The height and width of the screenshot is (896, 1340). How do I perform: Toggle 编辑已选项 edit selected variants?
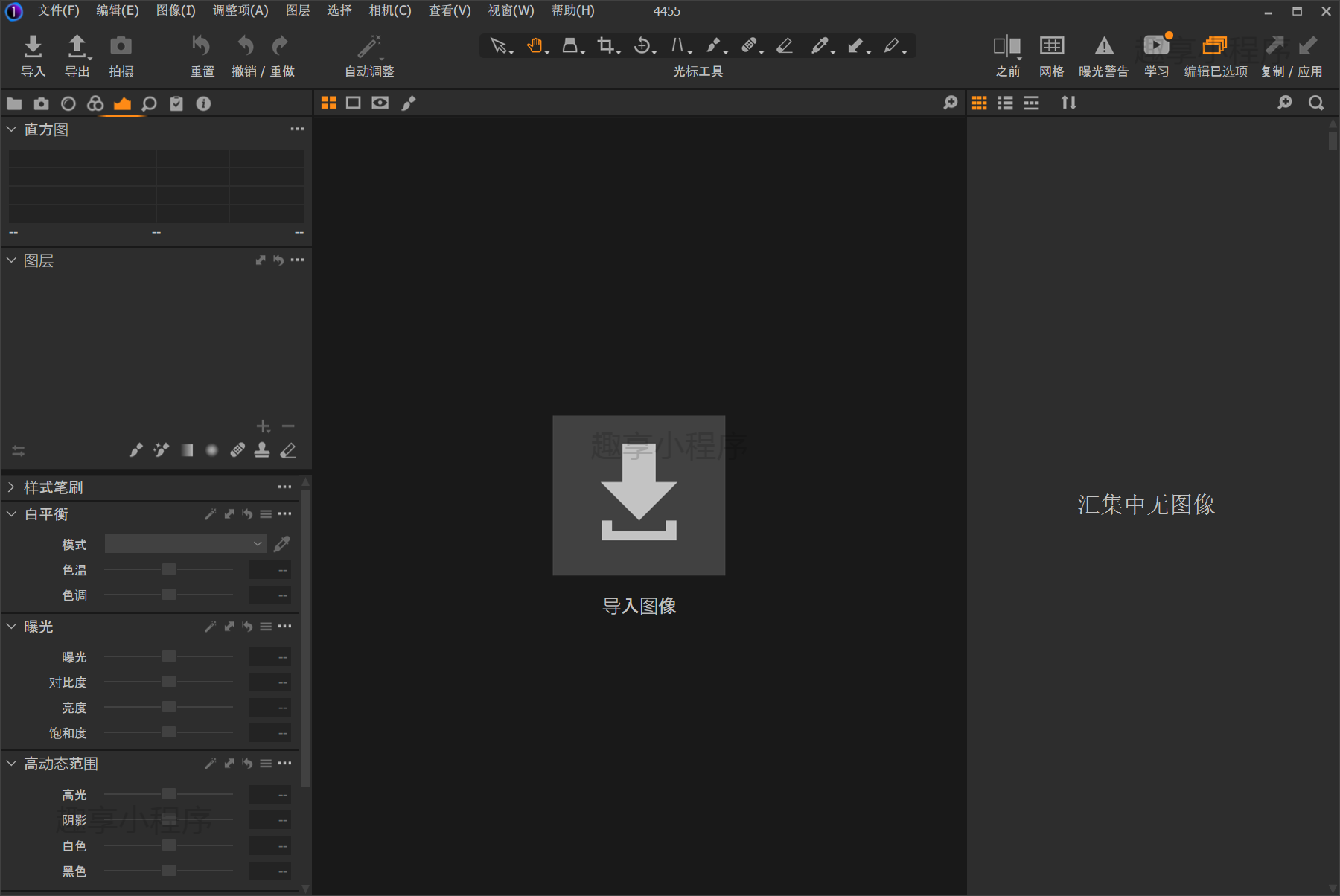click(1214, 46)
